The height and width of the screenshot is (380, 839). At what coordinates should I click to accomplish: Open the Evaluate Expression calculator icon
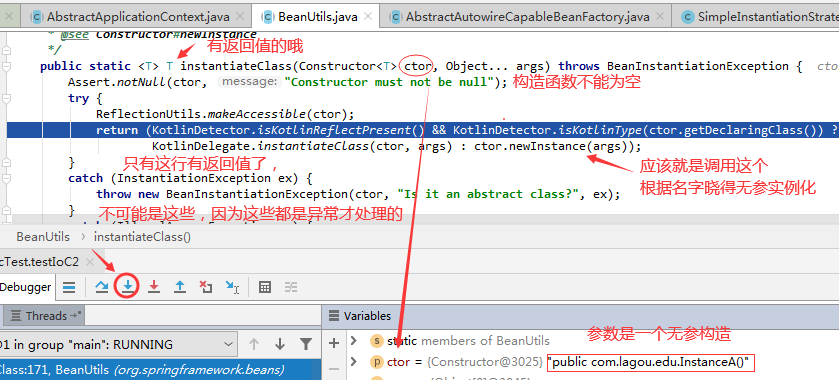pos(264,287)
